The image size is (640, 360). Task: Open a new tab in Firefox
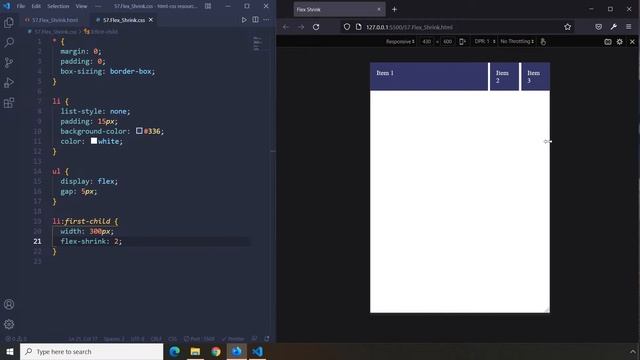[394, 9]
